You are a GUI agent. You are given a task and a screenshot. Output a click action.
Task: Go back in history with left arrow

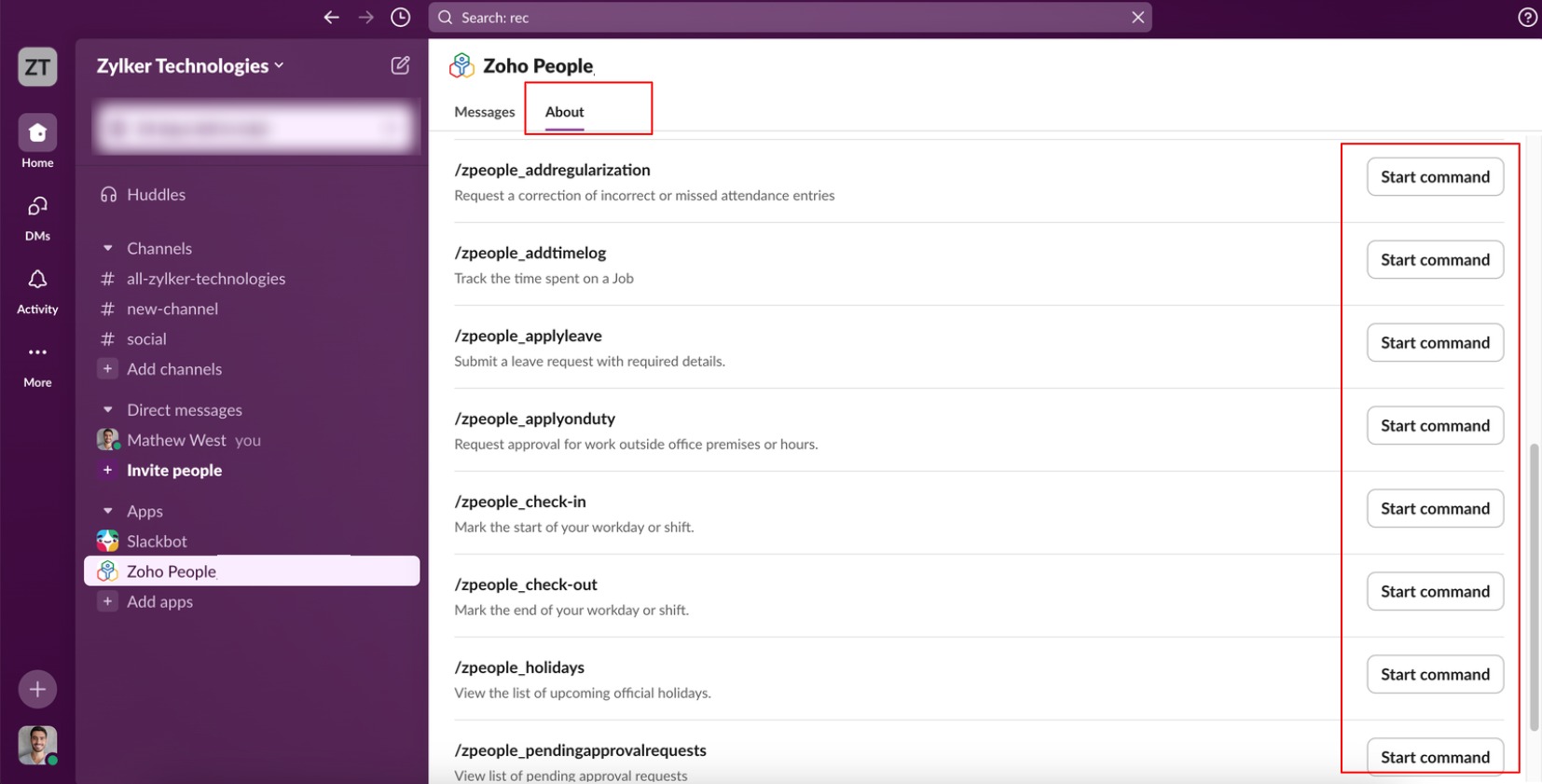[331, 18]
